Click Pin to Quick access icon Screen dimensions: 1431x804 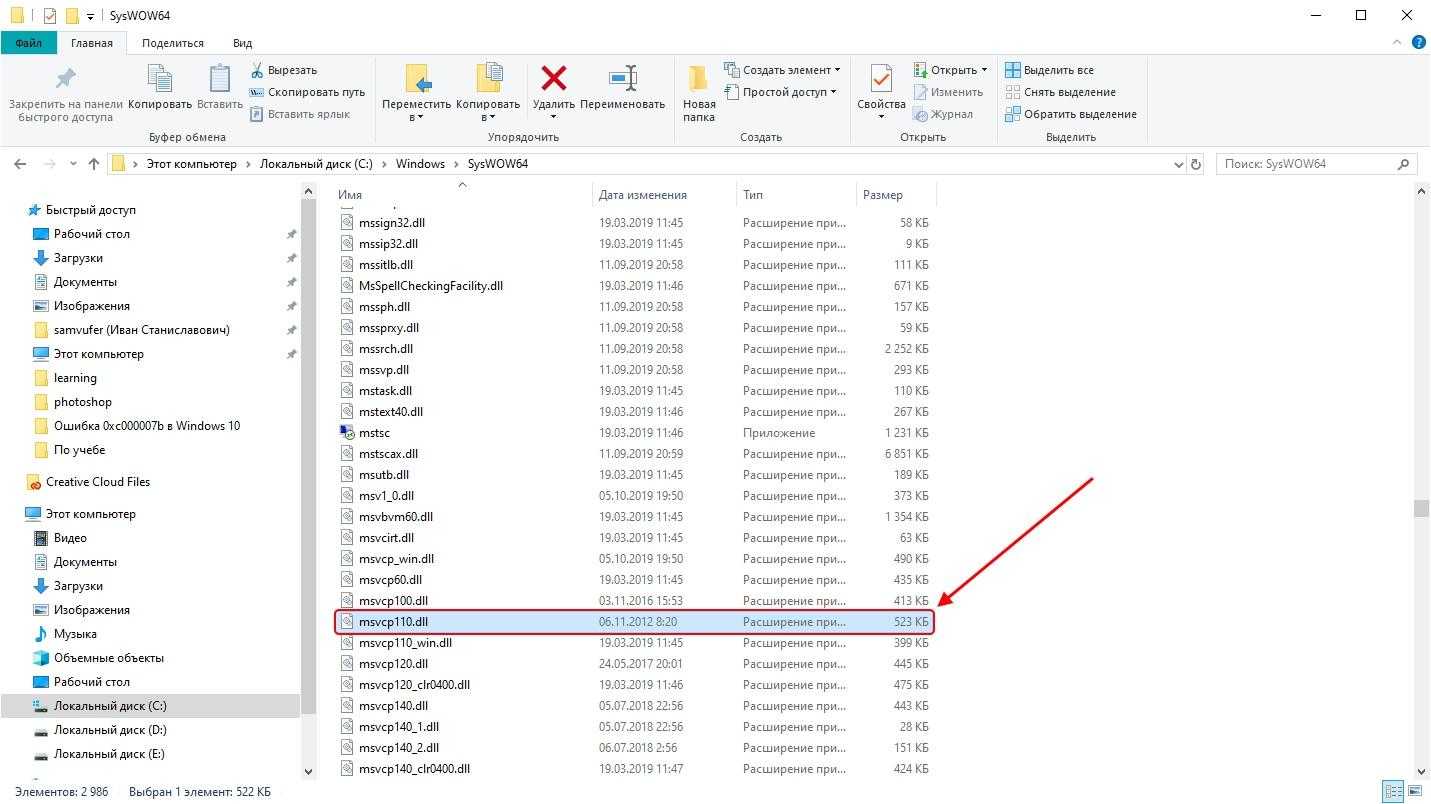65,80
